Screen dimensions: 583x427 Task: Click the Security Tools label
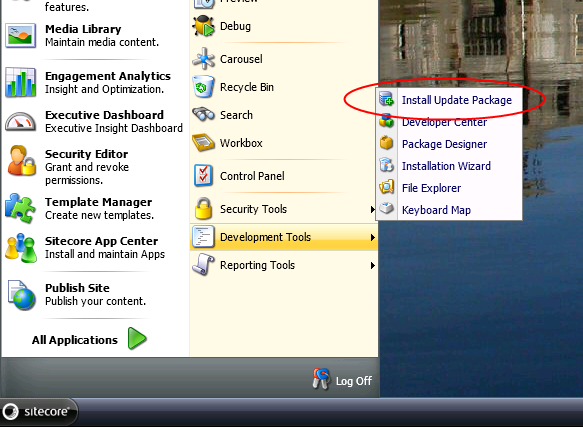pos(253,209)
